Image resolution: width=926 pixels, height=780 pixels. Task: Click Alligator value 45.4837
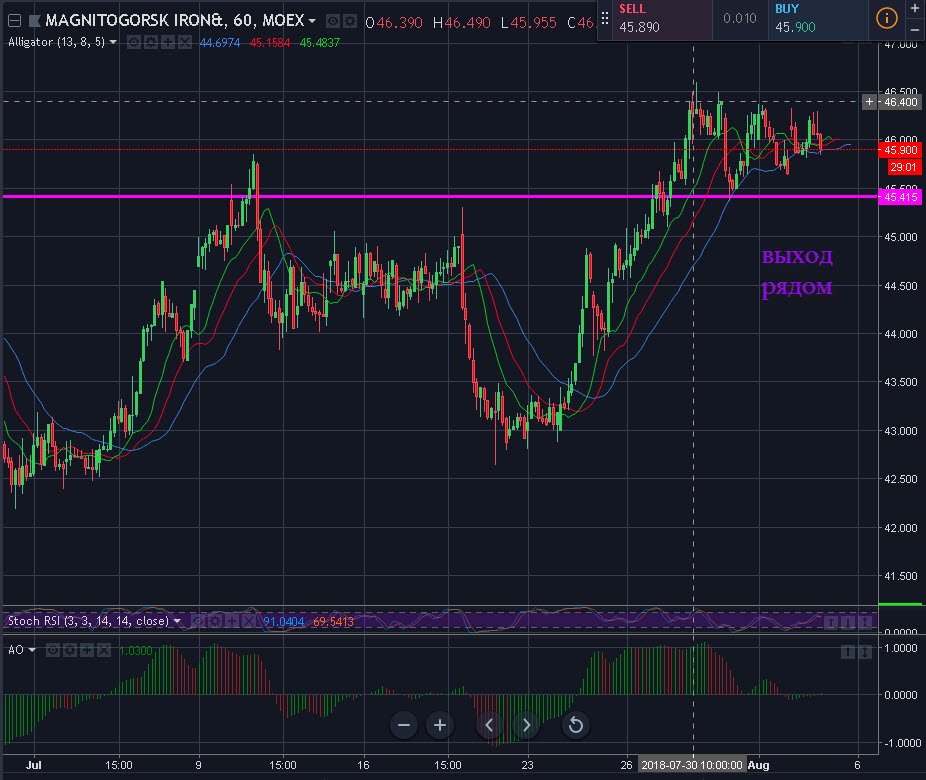319,43
